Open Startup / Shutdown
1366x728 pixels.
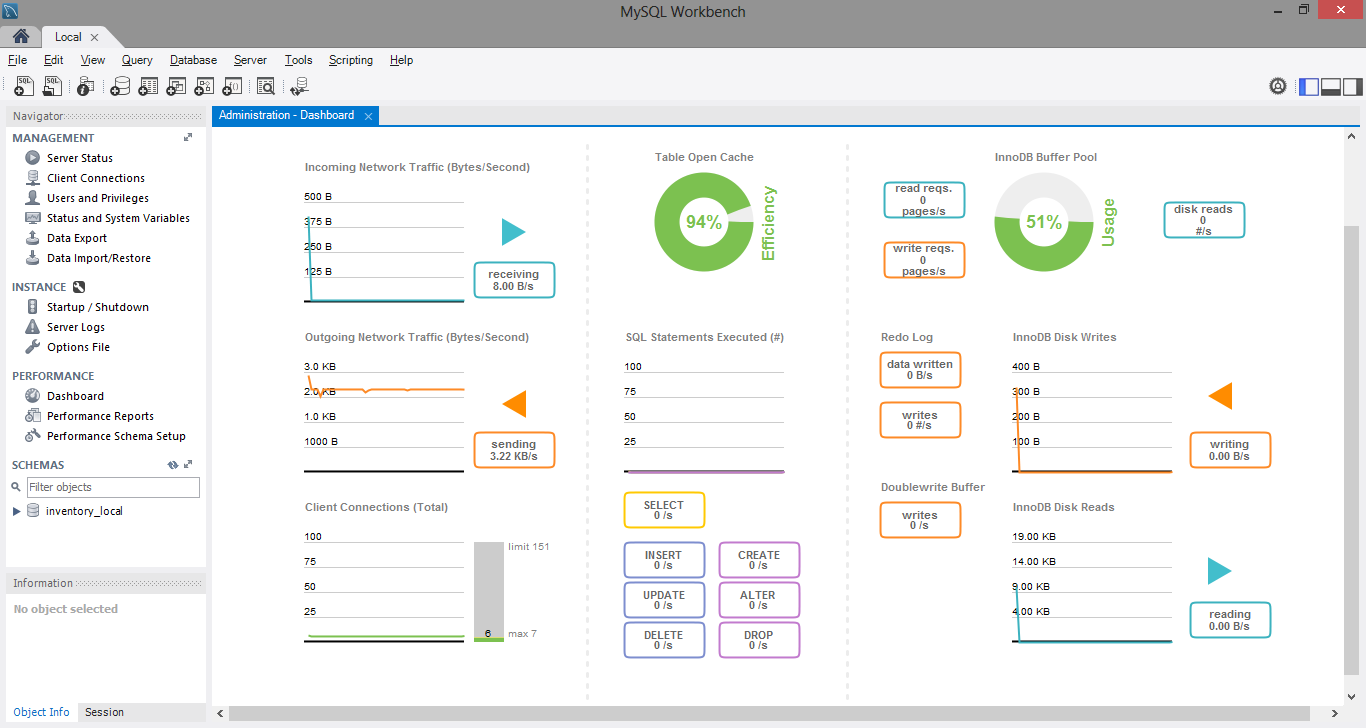97,307
